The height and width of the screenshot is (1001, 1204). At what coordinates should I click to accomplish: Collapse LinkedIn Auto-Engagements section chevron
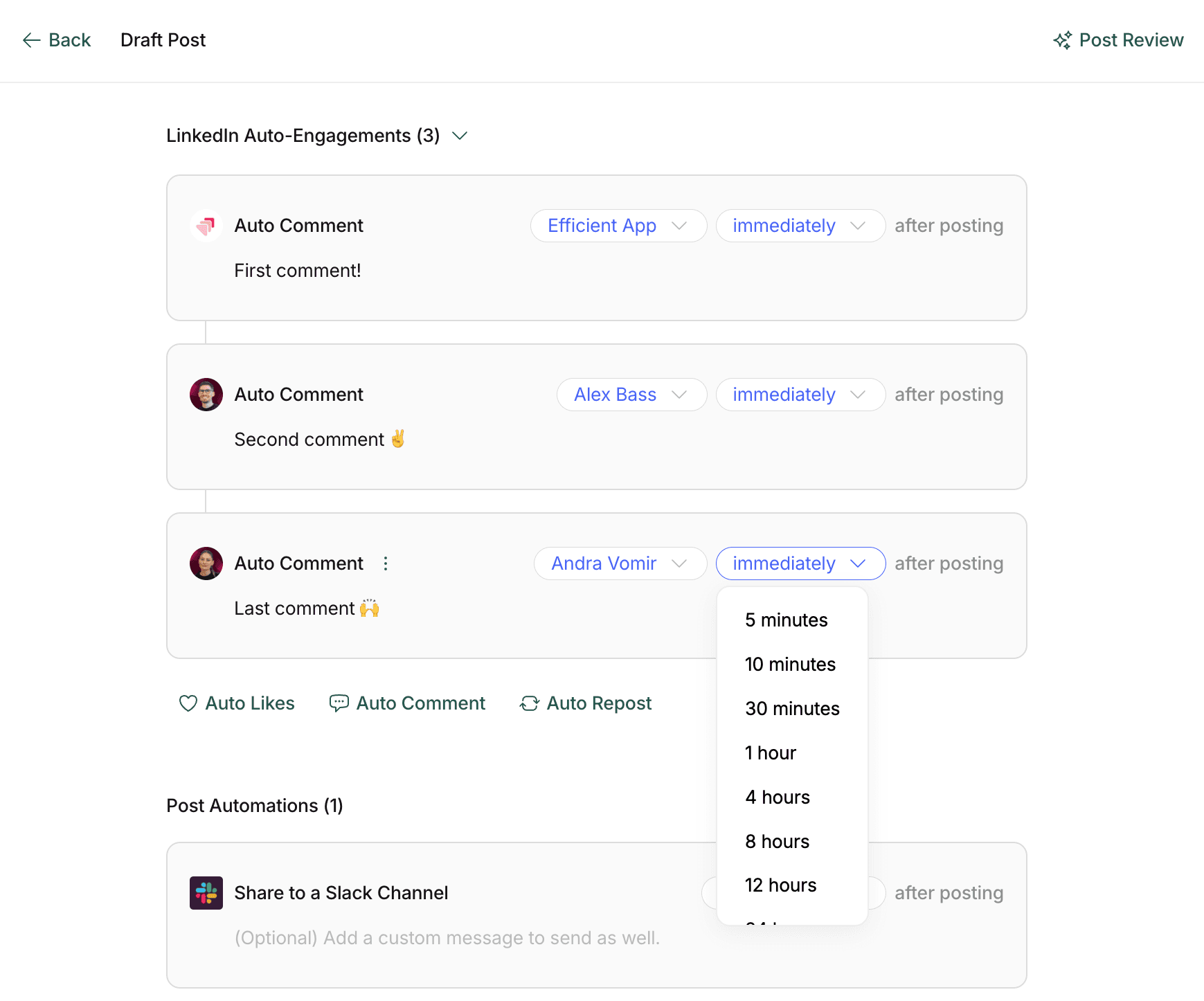point(460,136)
